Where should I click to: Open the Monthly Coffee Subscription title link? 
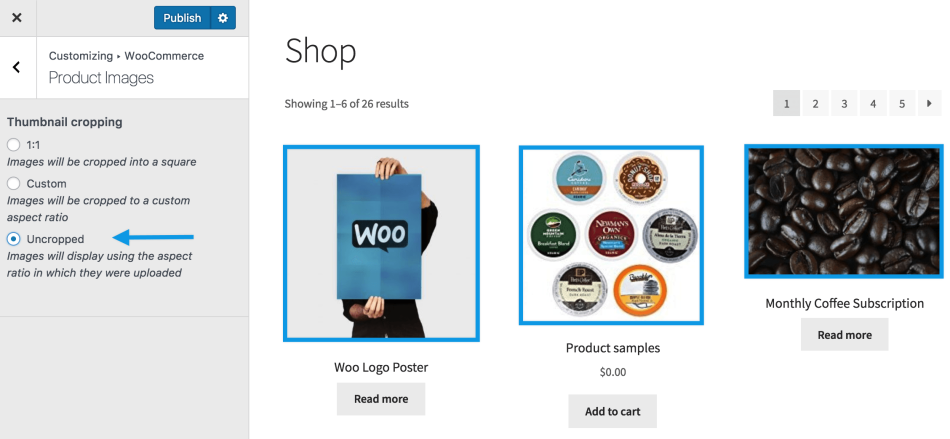coord(845,303)
